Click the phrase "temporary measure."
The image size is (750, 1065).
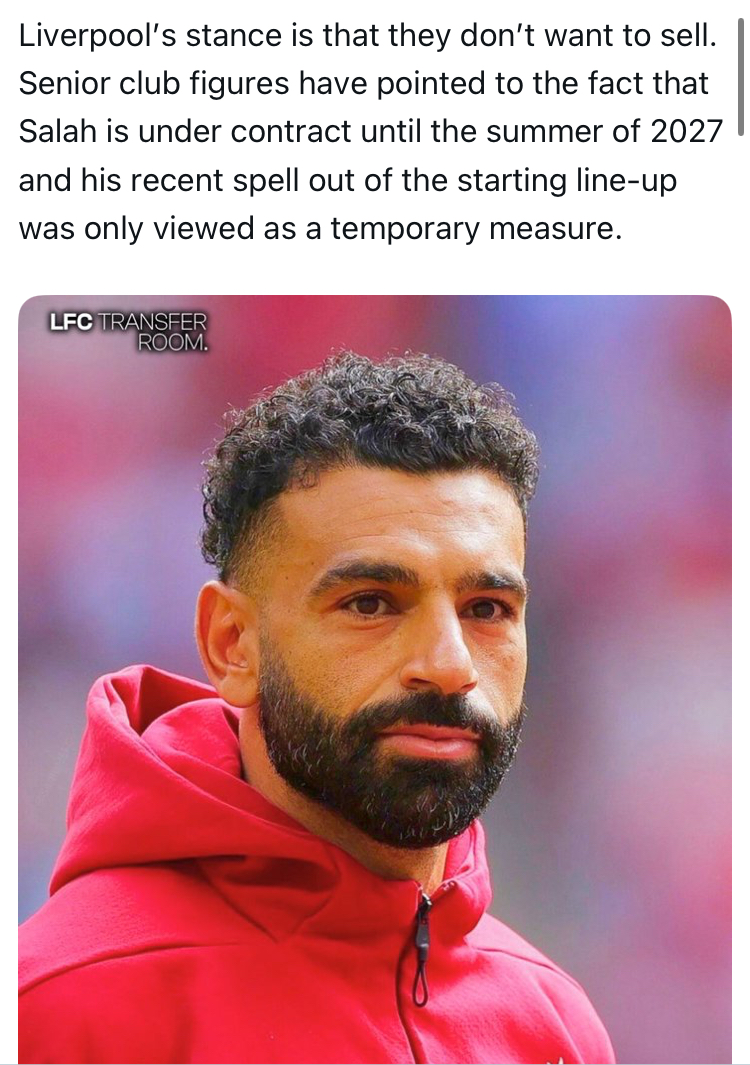[476, 229]
